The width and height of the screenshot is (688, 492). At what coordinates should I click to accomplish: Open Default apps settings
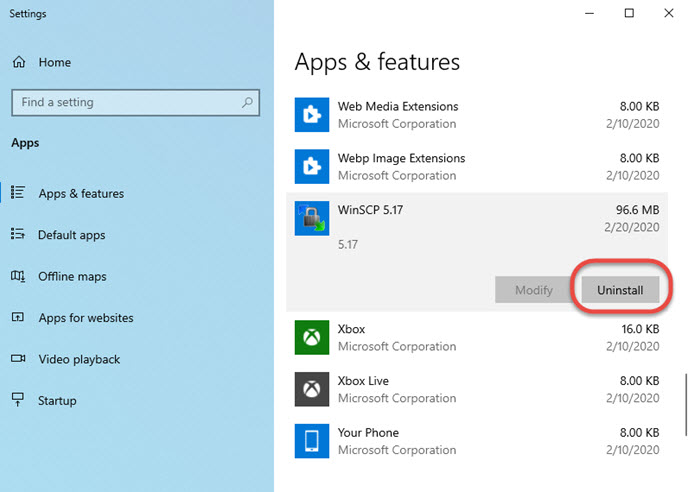pyautogui.click(x=72, y=235)
